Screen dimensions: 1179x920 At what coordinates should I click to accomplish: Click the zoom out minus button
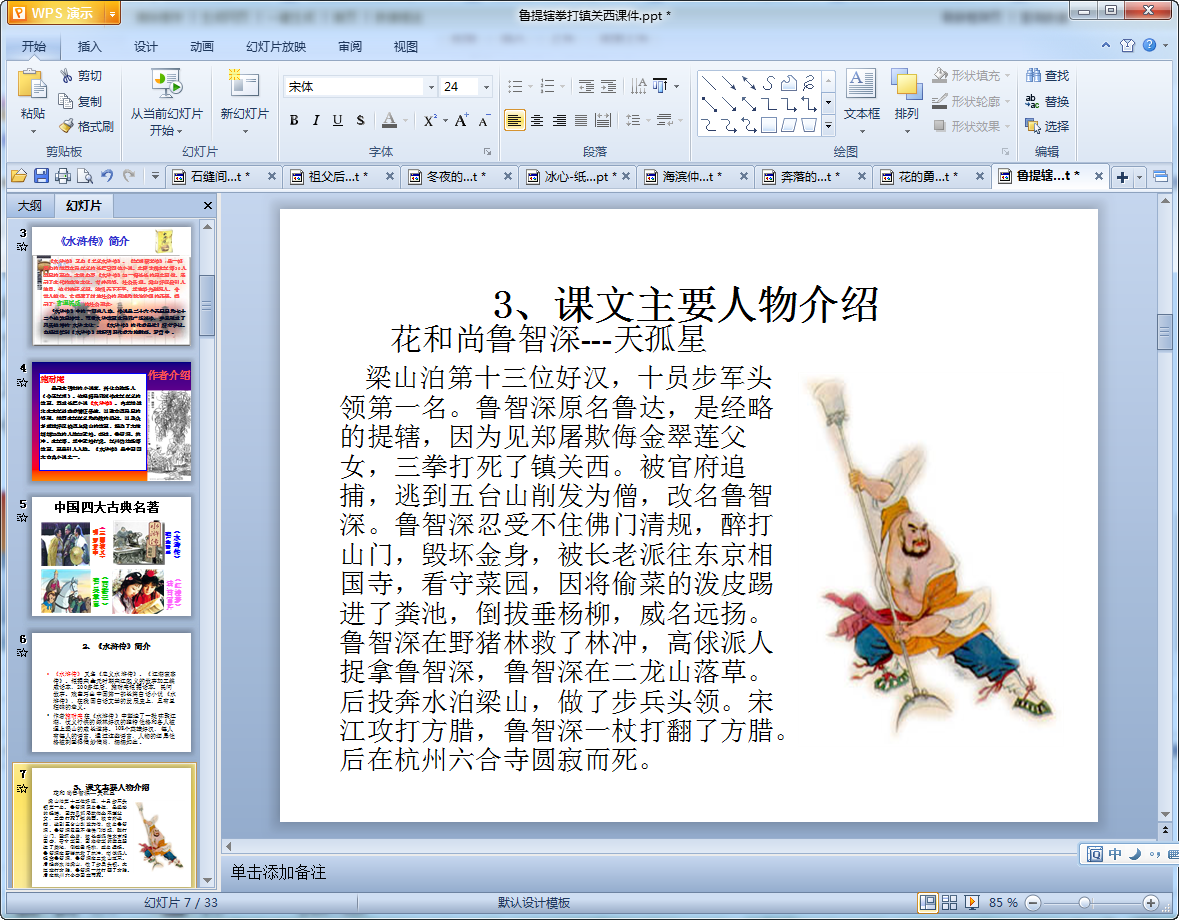tap(1033, 903)
